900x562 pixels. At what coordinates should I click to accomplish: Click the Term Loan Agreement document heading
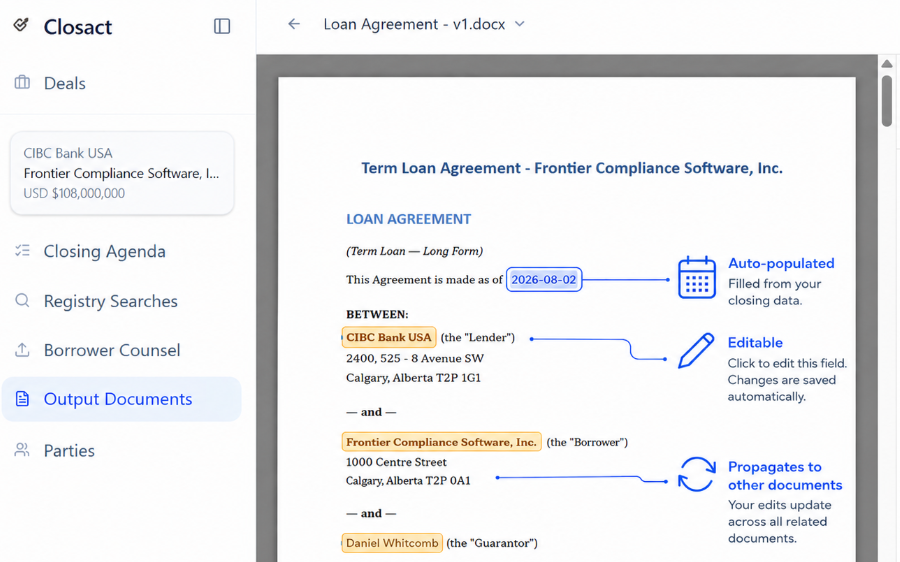pos(572,168)
